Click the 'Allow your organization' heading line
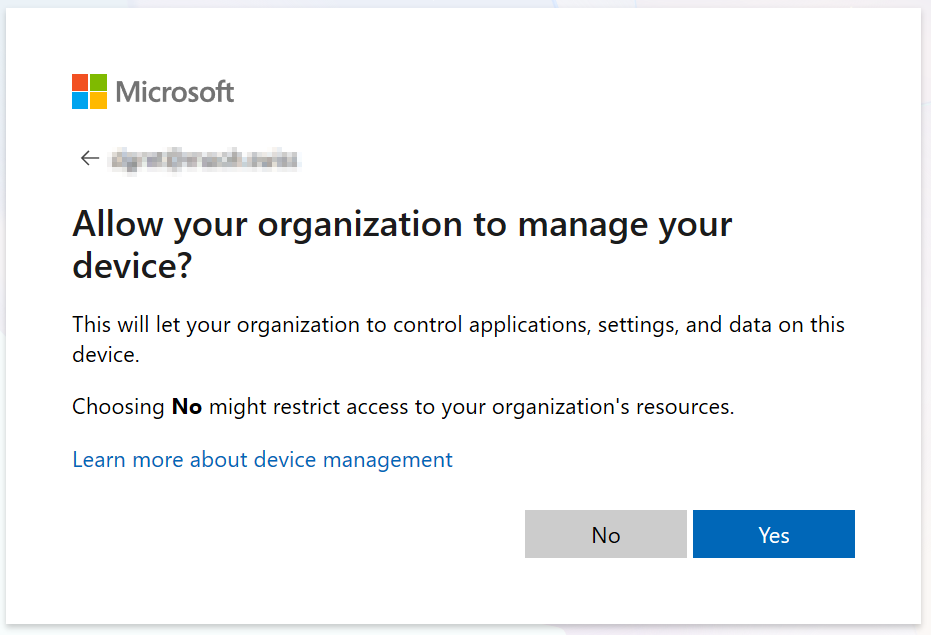 [x=402, y=224]
